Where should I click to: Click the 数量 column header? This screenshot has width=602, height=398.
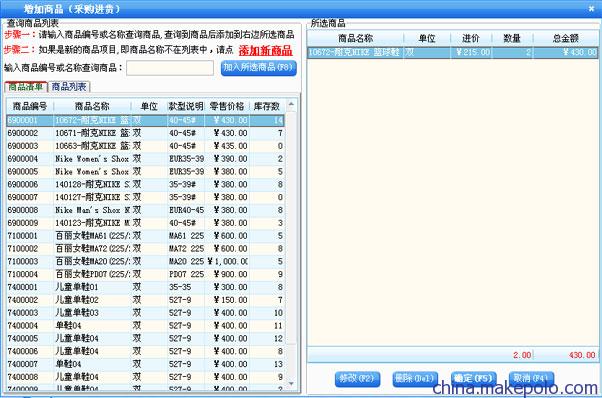(512, 38)
